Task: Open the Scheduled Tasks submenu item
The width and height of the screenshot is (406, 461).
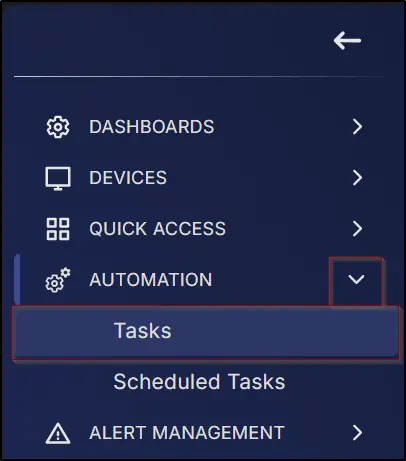Action: click(x=199, y=382)
